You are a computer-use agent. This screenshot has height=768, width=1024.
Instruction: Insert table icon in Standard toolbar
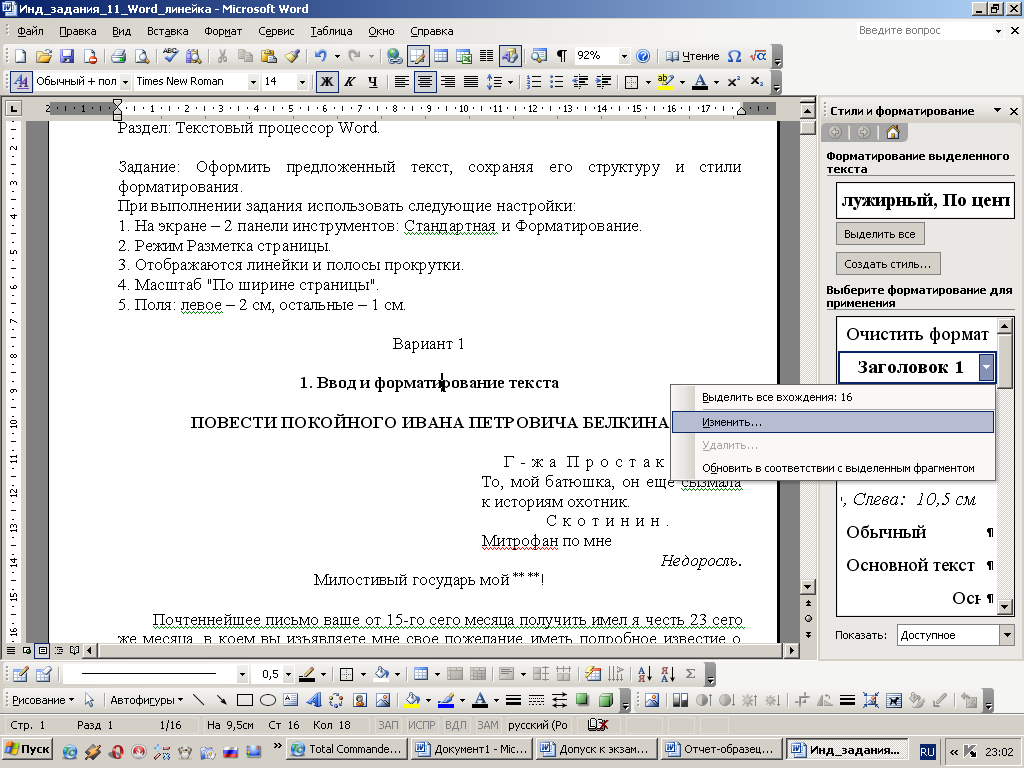[x=441, y=56]
